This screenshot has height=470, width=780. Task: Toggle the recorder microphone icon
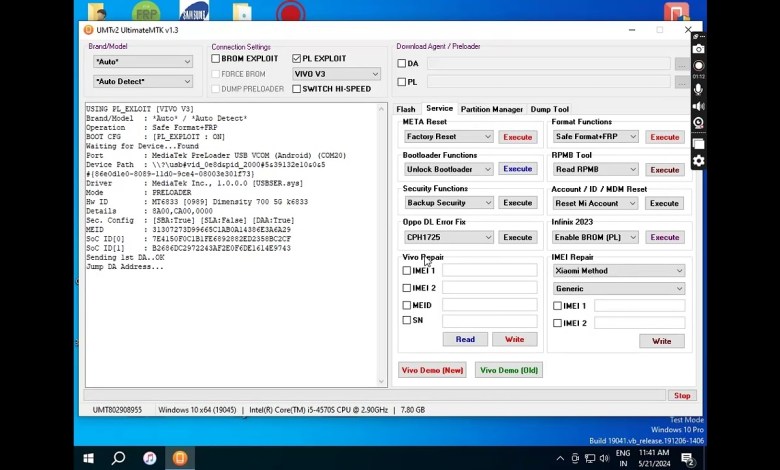pos(698,90)
